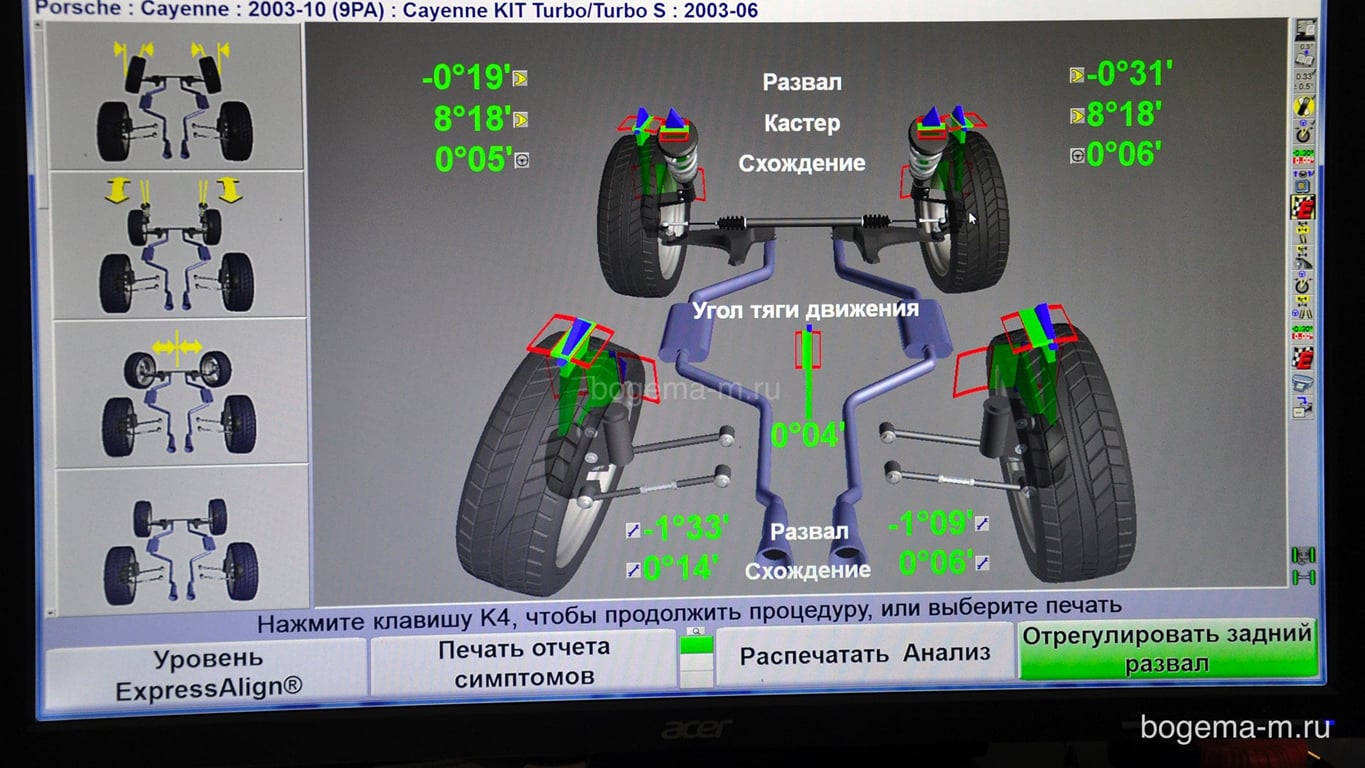Click adjustment icon beside right rear camber -1°09'
The image size is (1365, 768).
pos(982,523)
